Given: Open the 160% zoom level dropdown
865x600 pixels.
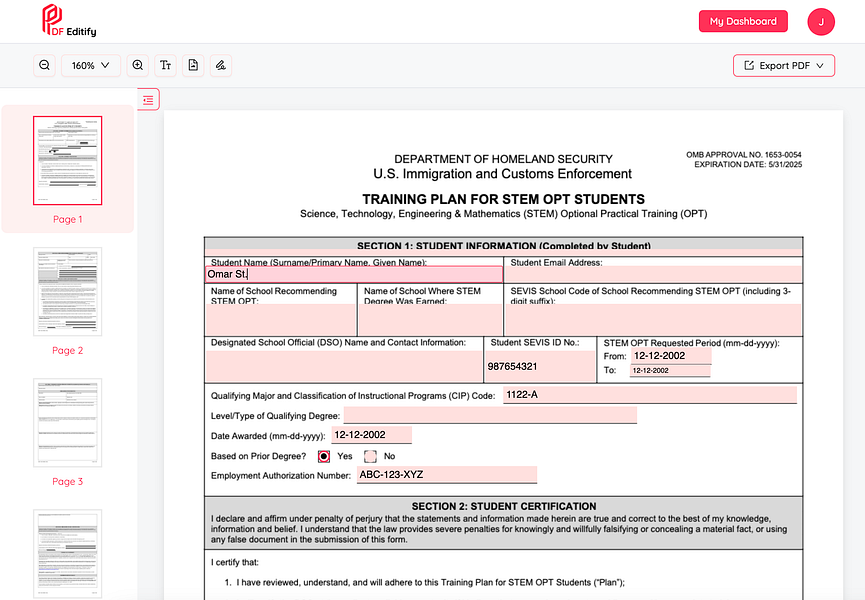Looking at the screenshot, I should coord(90,65).
